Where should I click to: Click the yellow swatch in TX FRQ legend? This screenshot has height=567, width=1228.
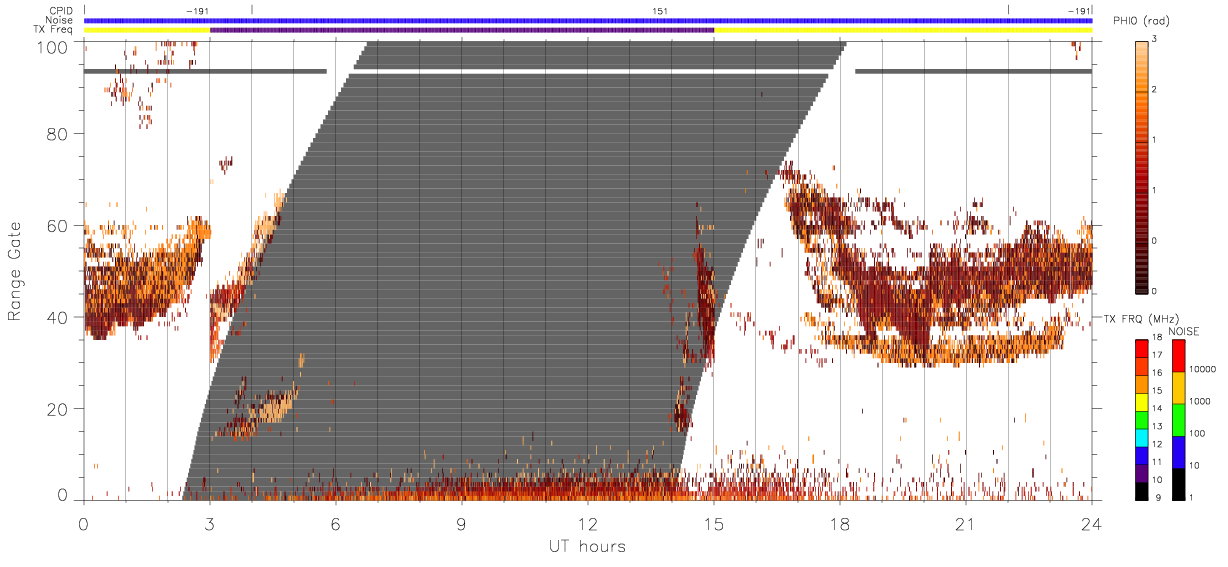pos(1141,401)
